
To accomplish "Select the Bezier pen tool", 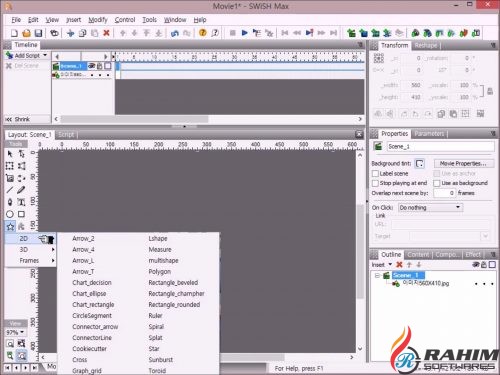I will tap(10, 202).
